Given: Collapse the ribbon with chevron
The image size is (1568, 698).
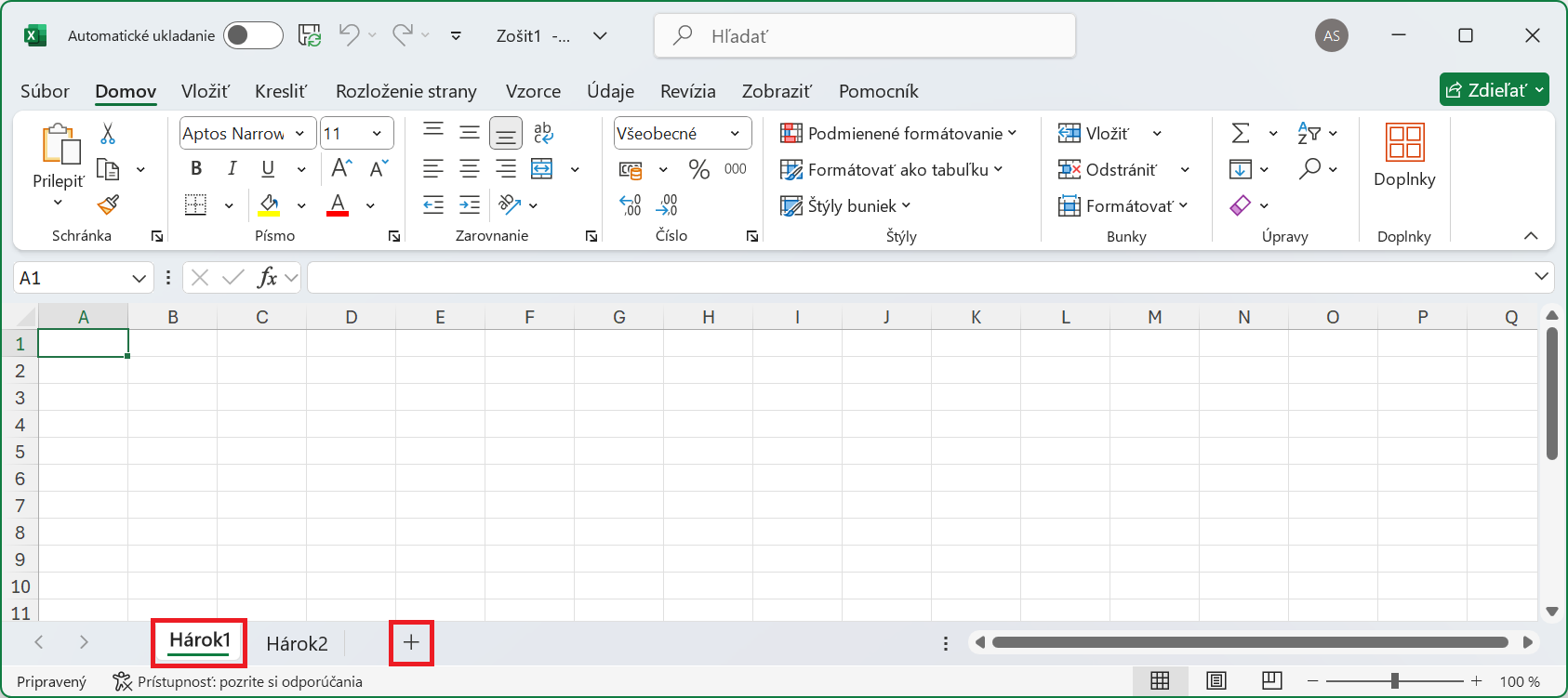Looking at the screenshot, I should coord(1531,236).
